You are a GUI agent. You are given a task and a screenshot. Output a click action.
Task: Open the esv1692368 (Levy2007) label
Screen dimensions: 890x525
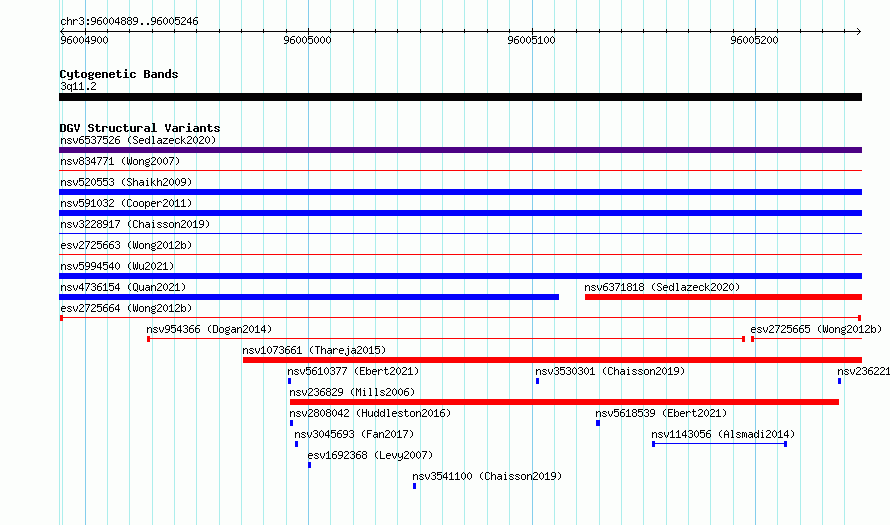(370, 455)
